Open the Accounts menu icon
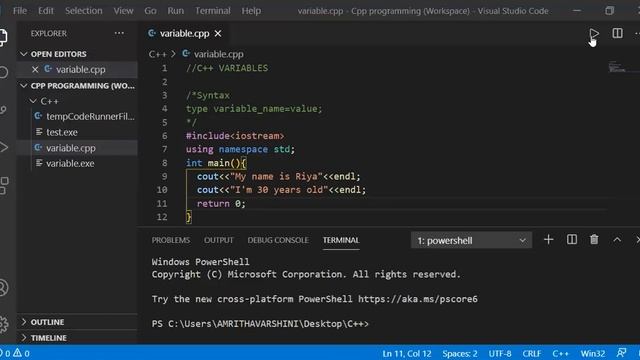 3,288
